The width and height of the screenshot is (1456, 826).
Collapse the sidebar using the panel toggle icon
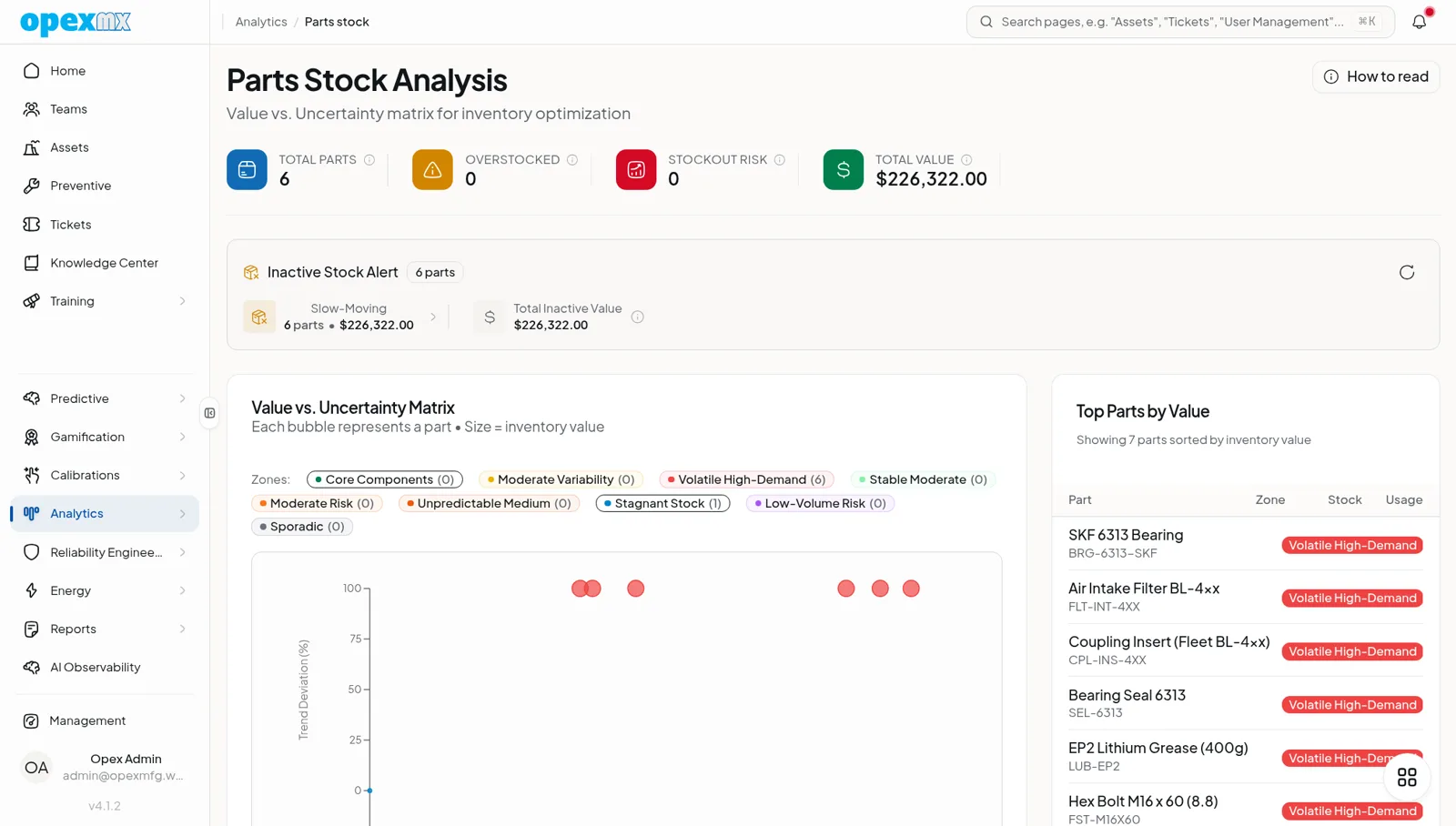(x=210, y=413)
